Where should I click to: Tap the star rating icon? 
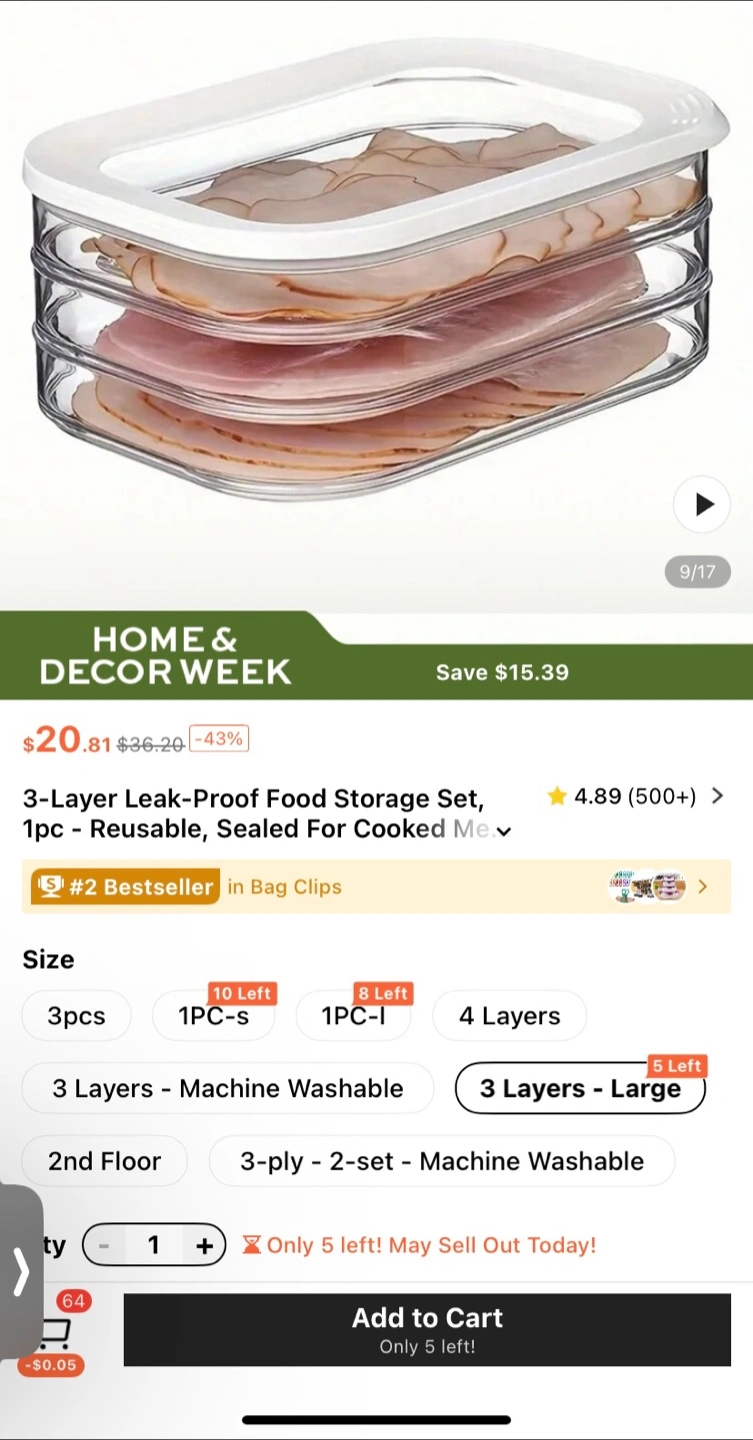[x=557, y=797]
